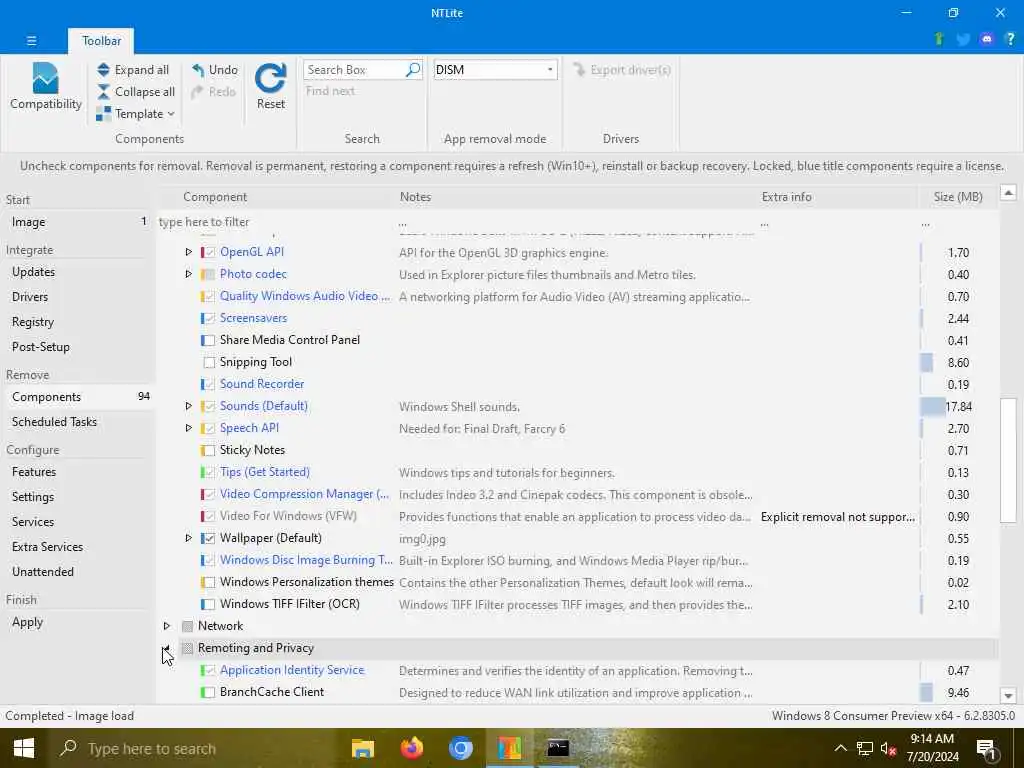Open the Features page
1024x768 pixels.
click(x=77, y=472)
